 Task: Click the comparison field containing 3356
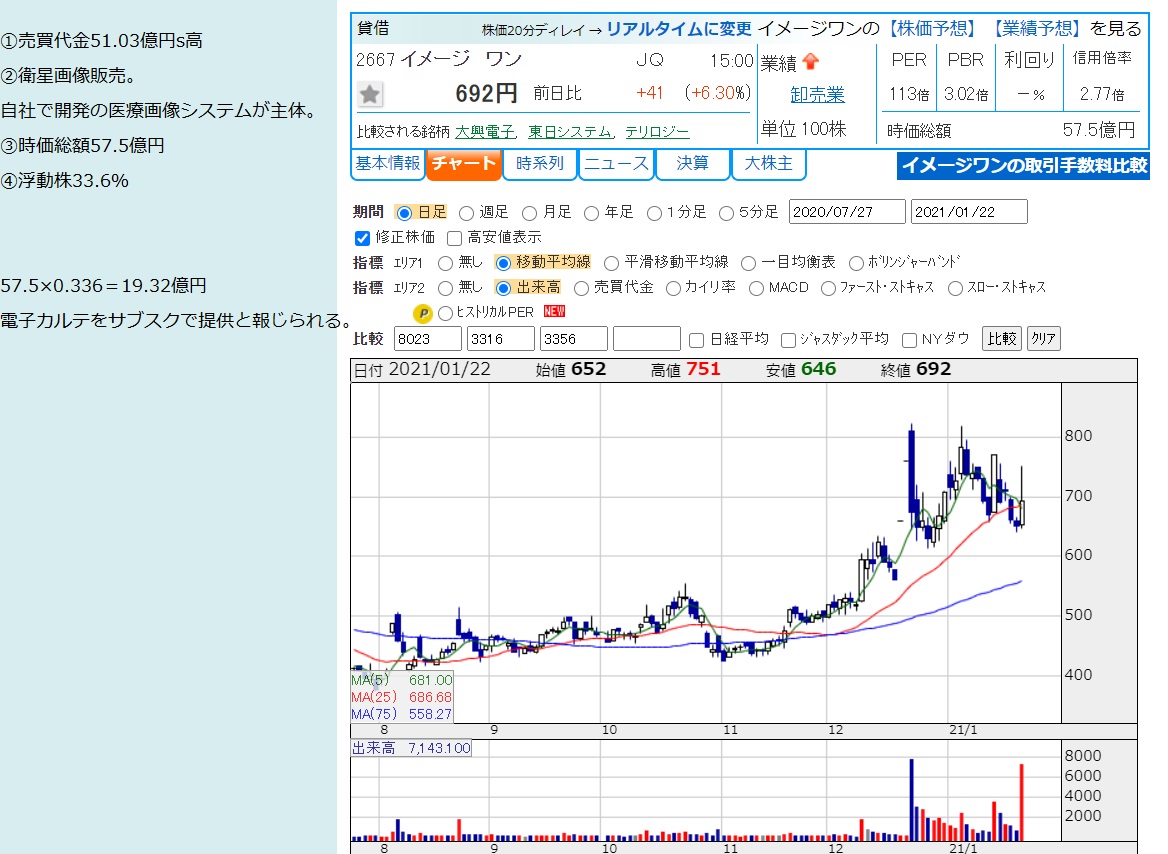tap(574, 339)
